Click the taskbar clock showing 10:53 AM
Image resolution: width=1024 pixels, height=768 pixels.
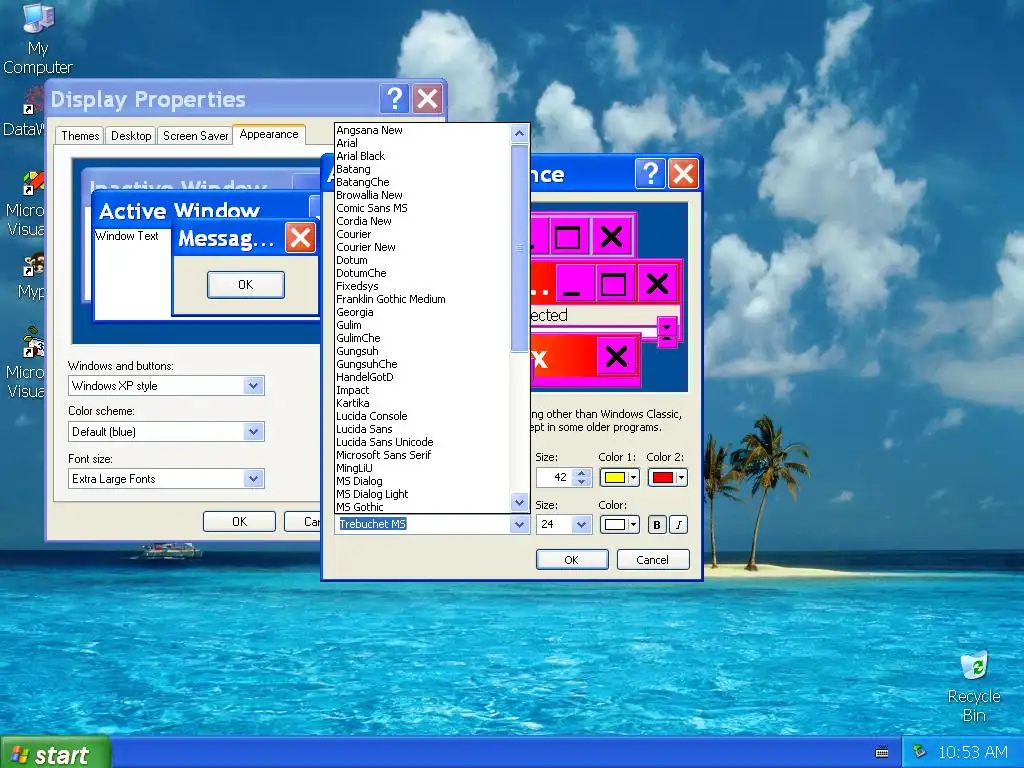tap(972, 753)
